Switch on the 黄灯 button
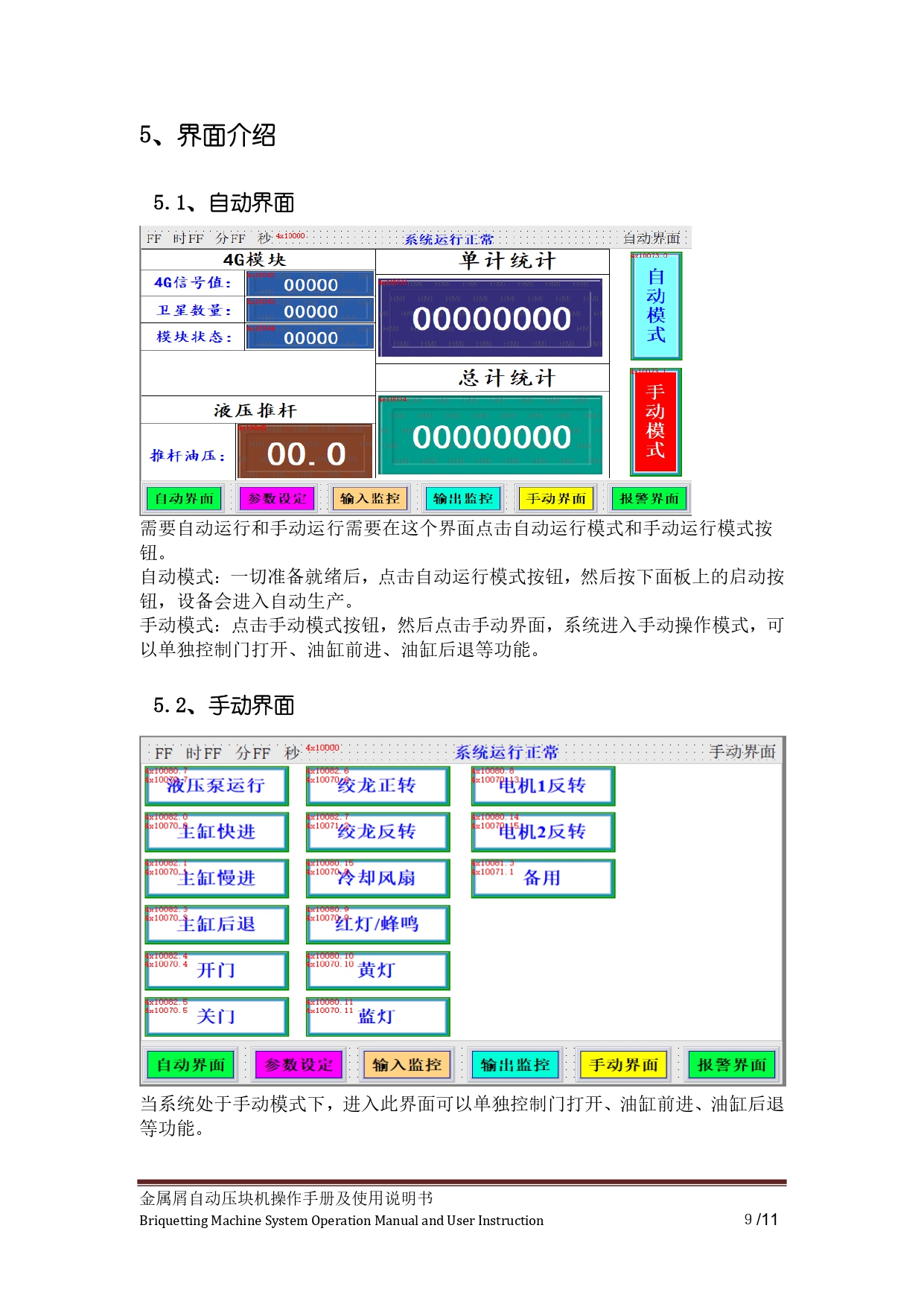Screen dimensions: 924x1307 pyautogui.click(x=377, y=971)
